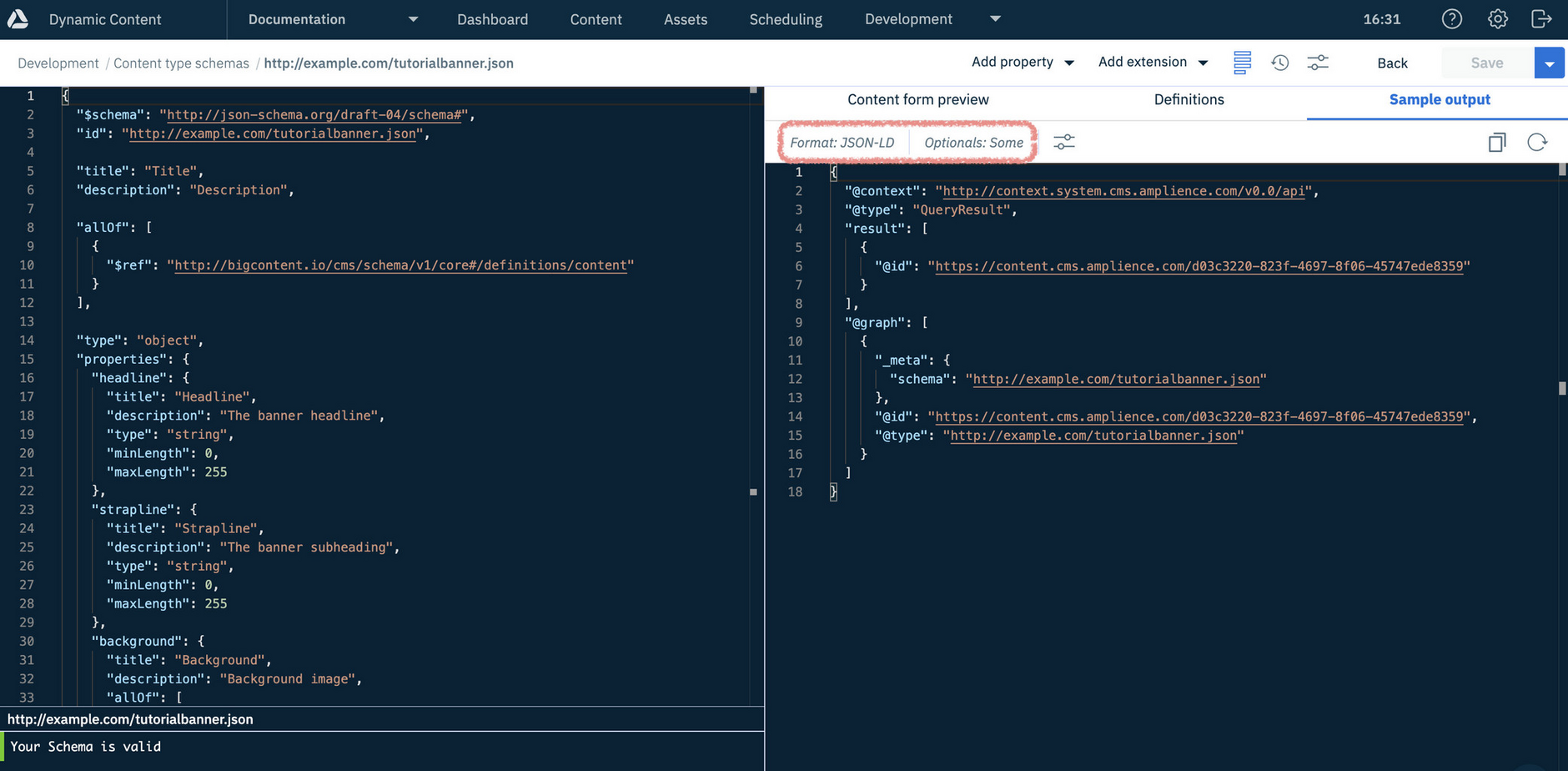Click the "allOf" key on line 8
The height and width of the screenshot is (771, 1568).
click(103, 228)
